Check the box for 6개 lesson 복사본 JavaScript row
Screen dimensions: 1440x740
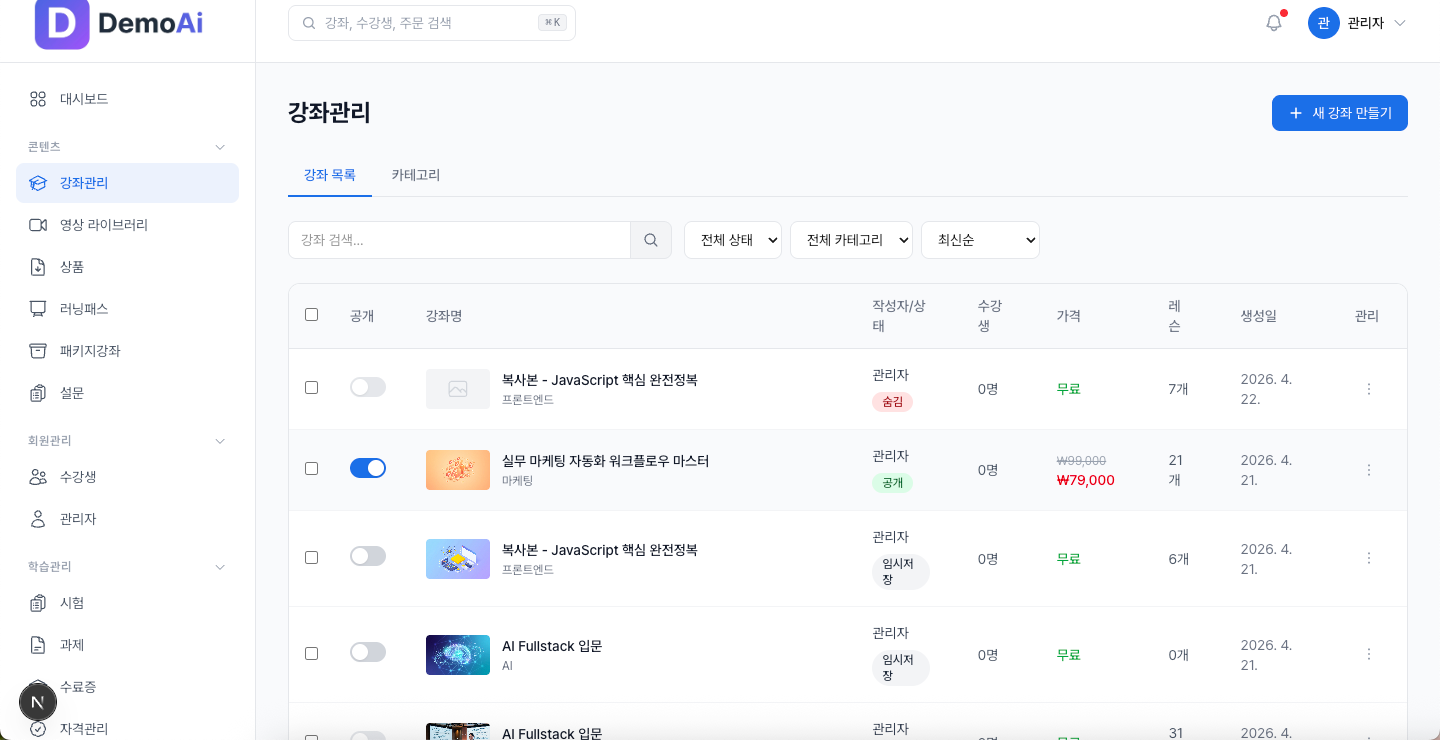(311, 556)
